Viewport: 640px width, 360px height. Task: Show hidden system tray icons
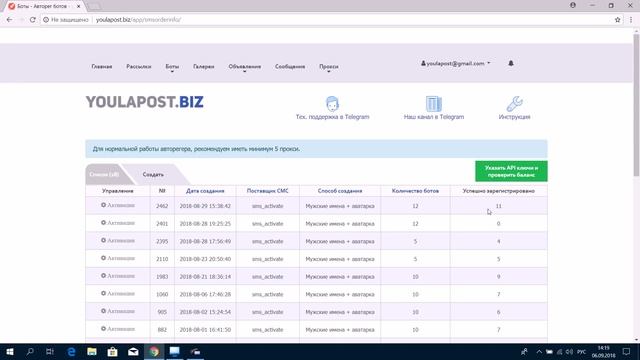click(539, 352)
